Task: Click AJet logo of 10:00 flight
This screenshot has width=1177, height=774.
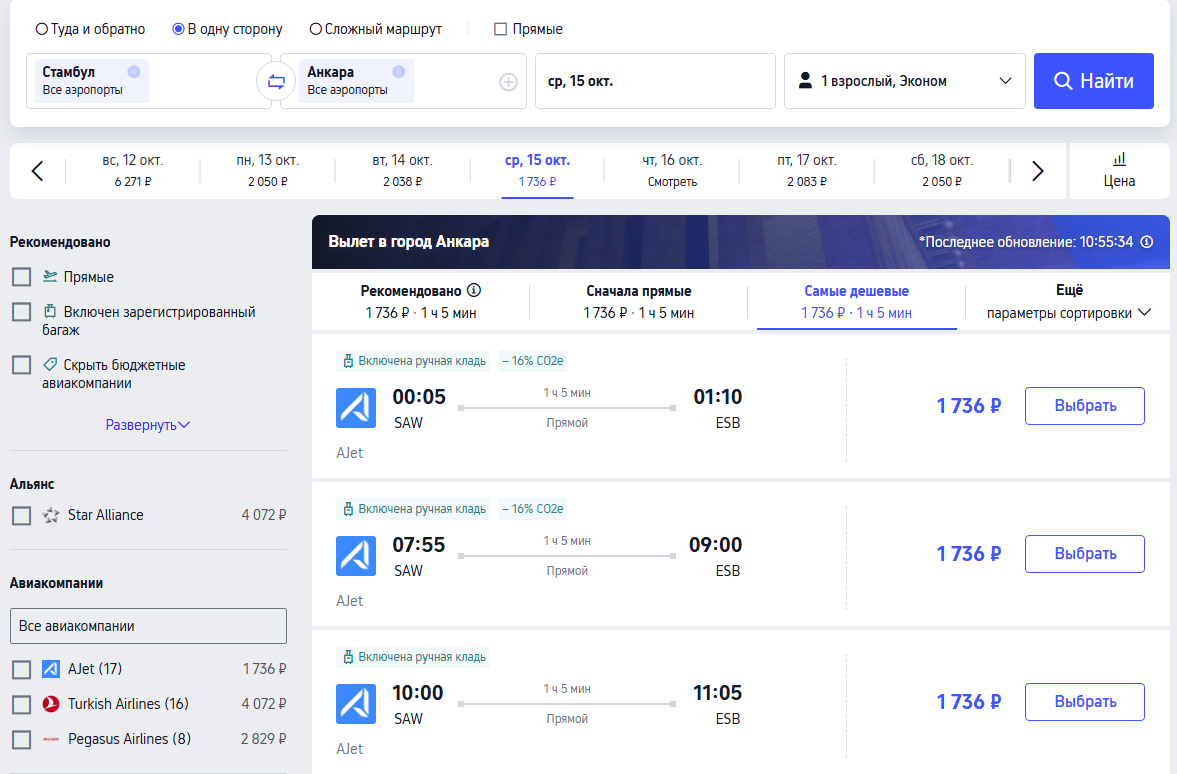Action: pos(356,703)
